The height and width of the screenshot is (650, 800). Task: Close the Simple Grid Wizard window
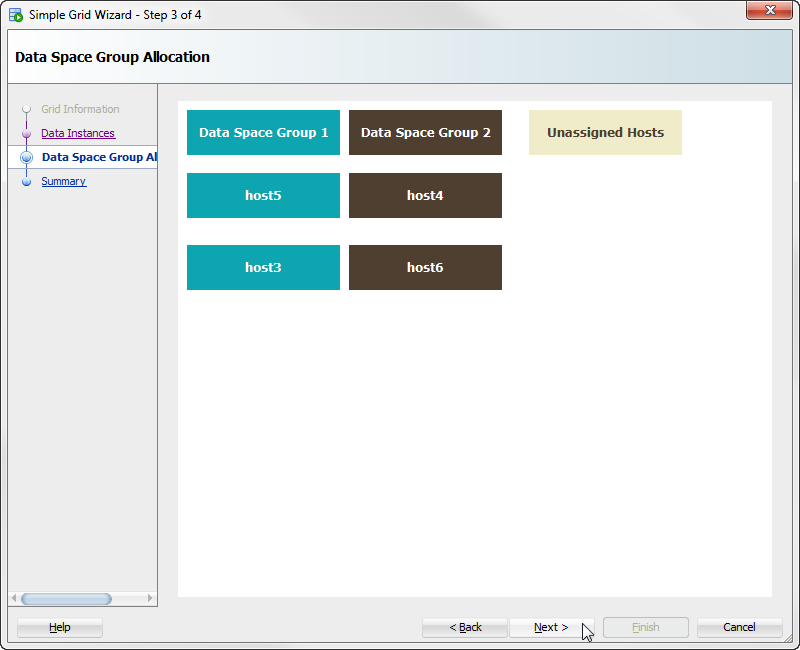coord(769,10)
